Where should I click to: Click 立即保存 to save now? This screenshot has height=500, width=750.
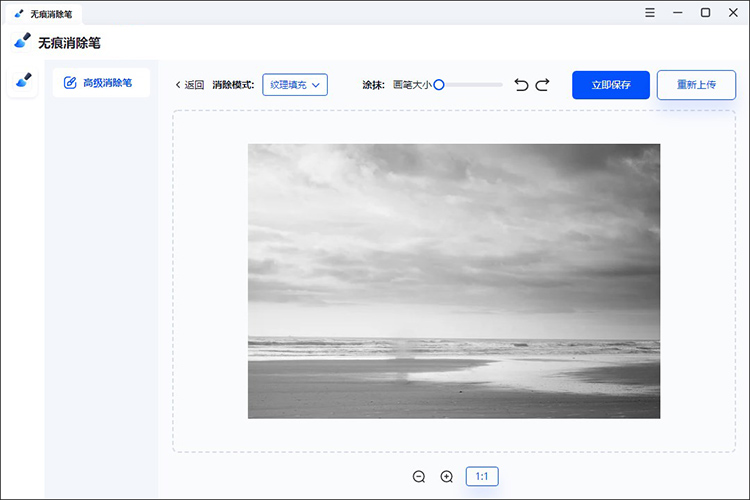[611, 85]
